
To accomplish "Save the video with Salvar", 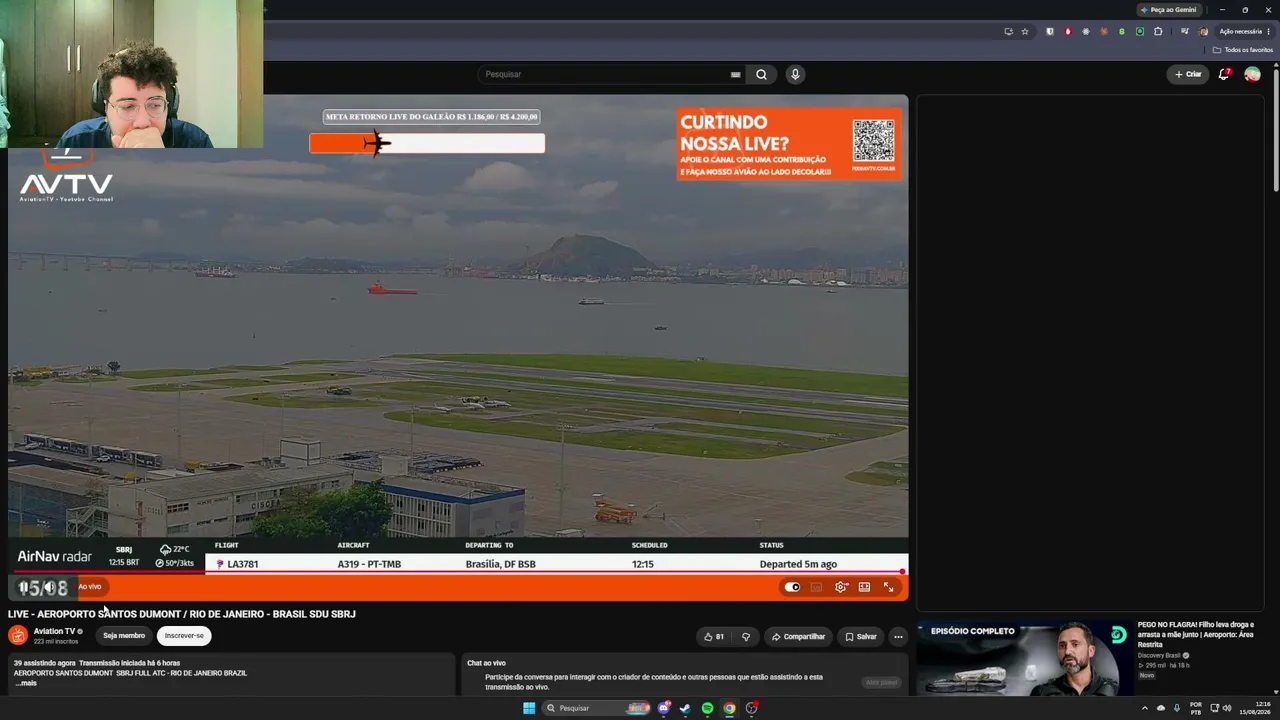I will [860, 636].
